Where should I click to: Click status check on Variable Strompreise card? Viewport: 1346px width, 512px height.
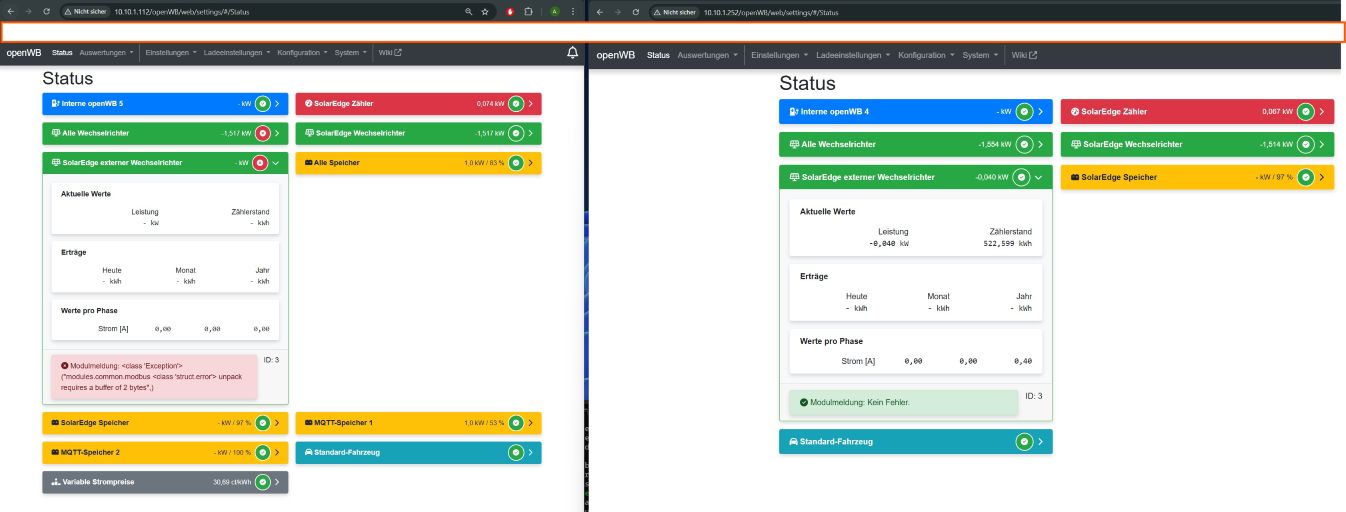pyautogui.click(x=262, y=482)
